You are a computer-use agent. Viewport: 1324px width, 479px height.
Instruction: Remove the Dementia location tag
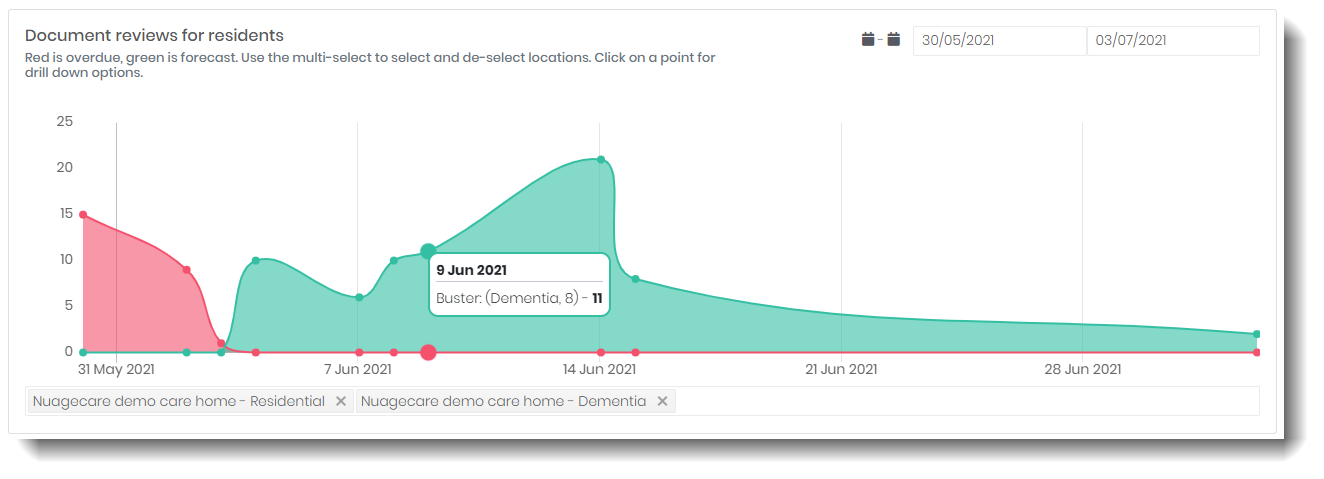click(x=662, y=401)
